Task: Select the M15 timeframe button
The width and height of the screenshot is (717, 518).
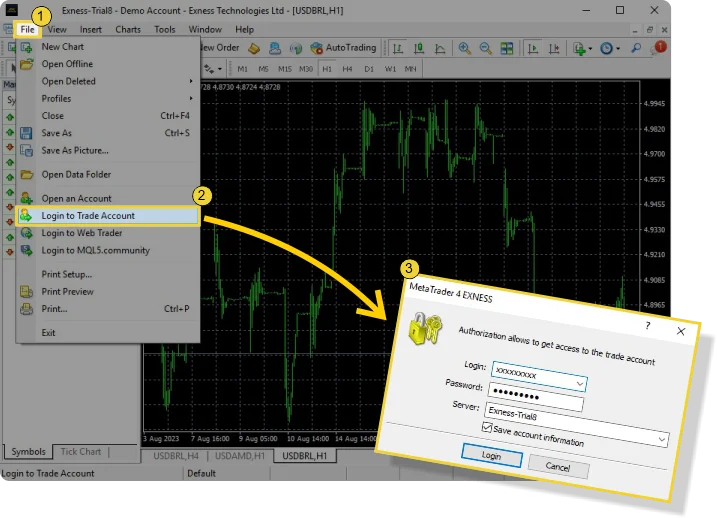Action: 285,69
